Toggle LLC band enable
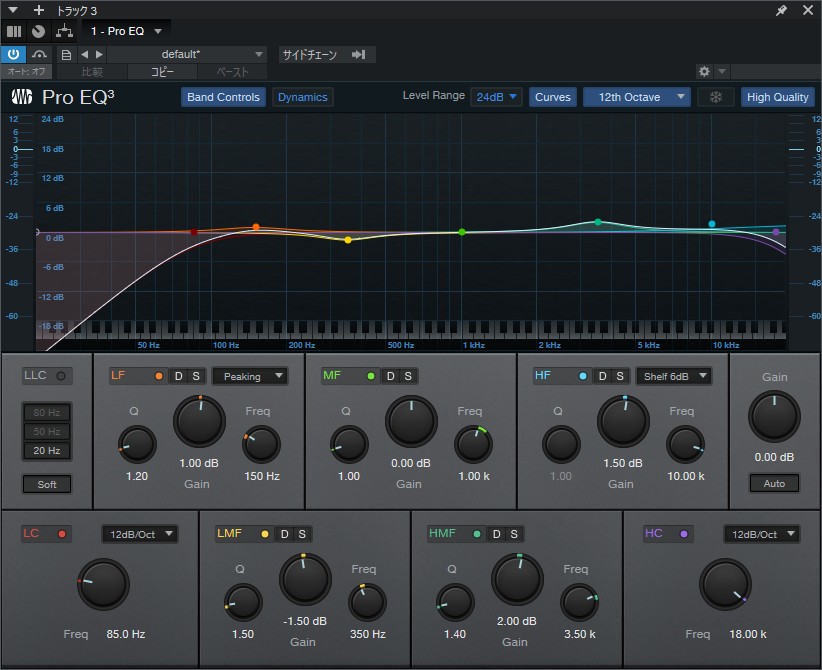This screenshot has height=670, width=822. click(x=61, y=376)
